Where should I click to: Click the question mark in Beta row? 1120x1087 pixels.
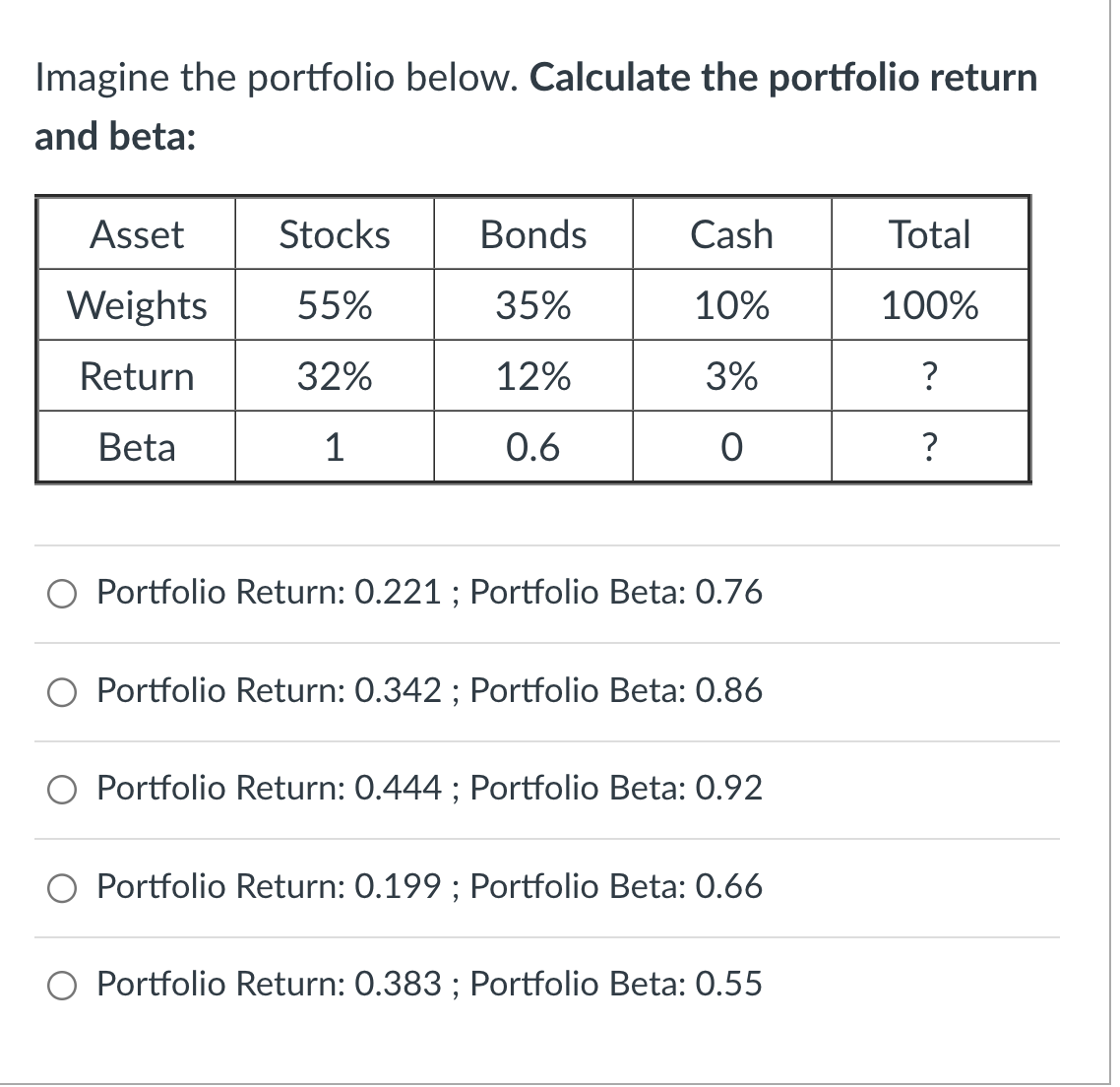[x=929, y=446]
